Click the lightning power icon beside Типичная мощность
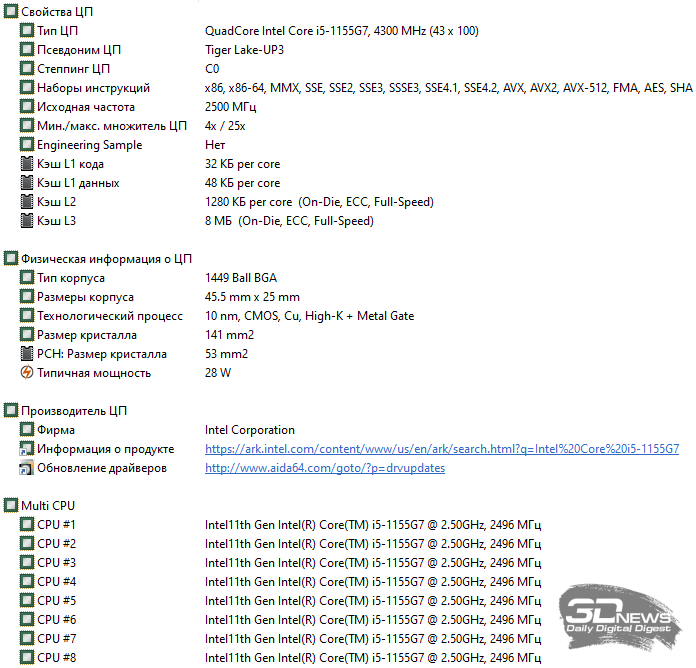The image size is (696, 668). click(x=27, y=373)
